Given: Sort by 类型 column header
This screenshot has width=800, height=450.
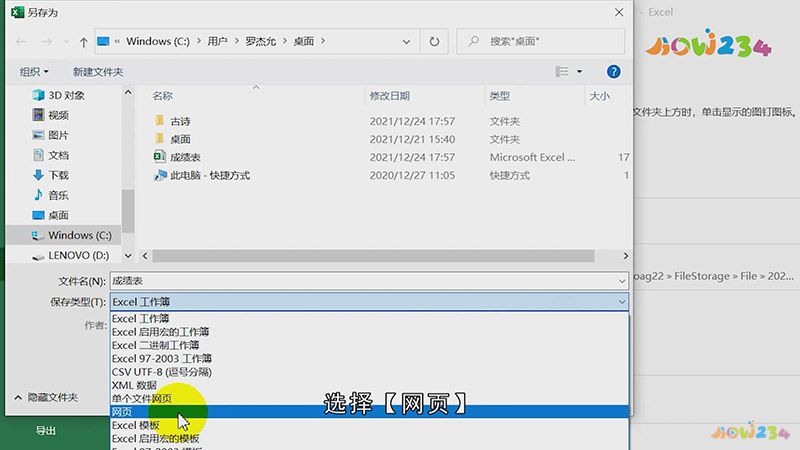Looking at the screenshot, I should 499,96.
